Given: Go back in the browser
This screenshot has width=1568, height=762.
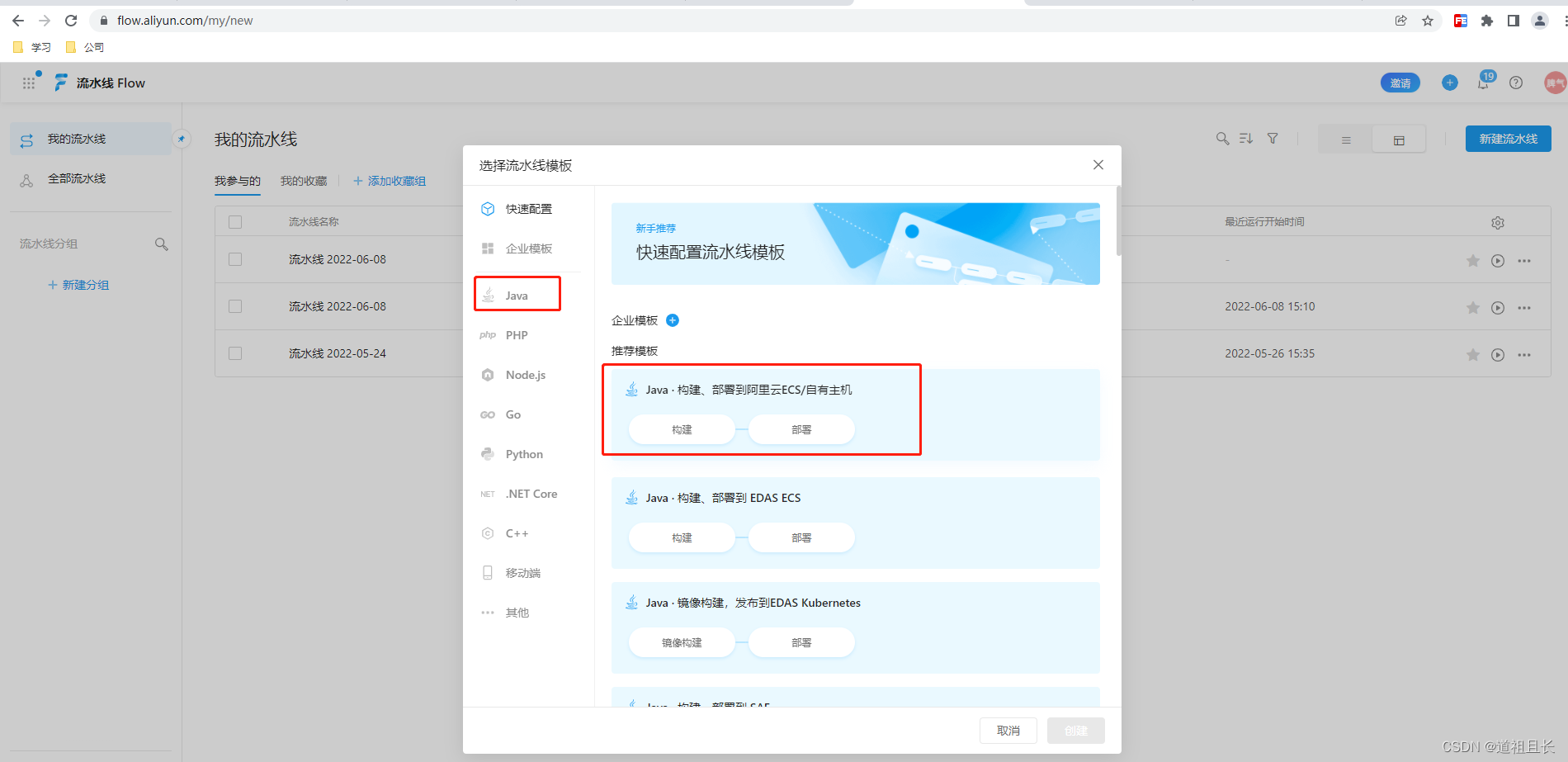Looking at the screenshot, I should pyautogui.click(x=18, y=21).
